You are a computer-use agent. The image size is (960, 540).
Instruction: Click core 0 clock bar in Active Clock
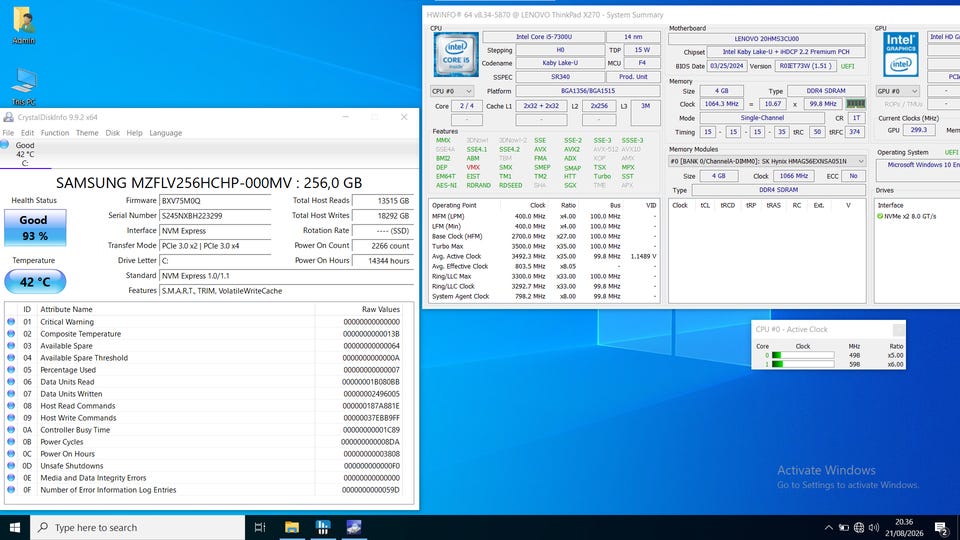pyautogui.click(x=803, y=355)
